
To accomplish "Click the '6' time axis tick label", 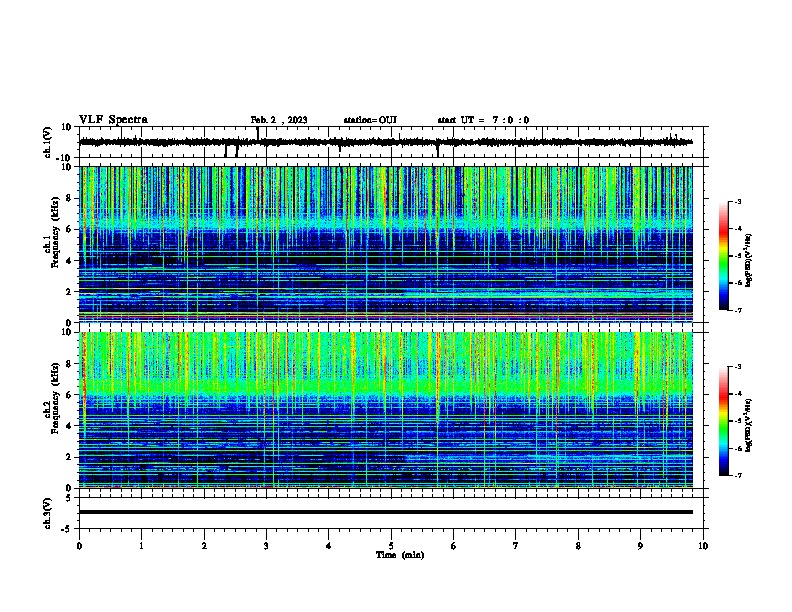I will pos(454,546).
